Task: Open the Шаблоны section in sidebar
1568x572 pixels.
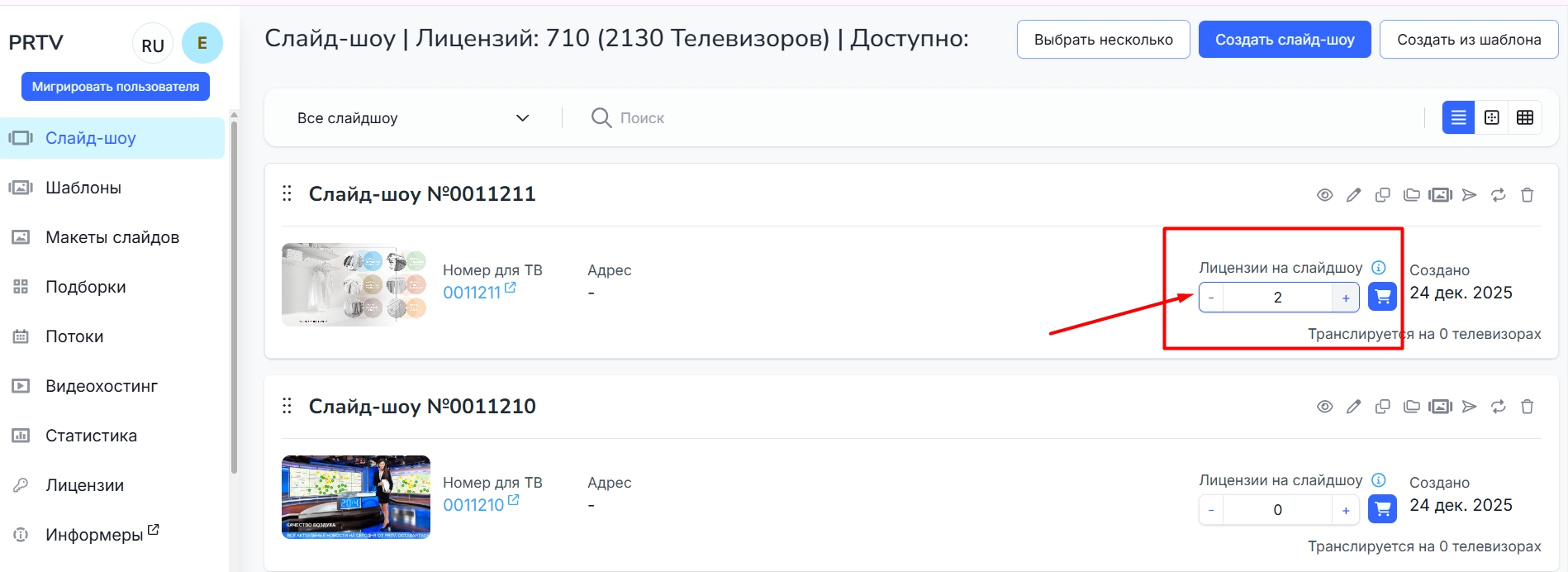Action: coord(83,188)
